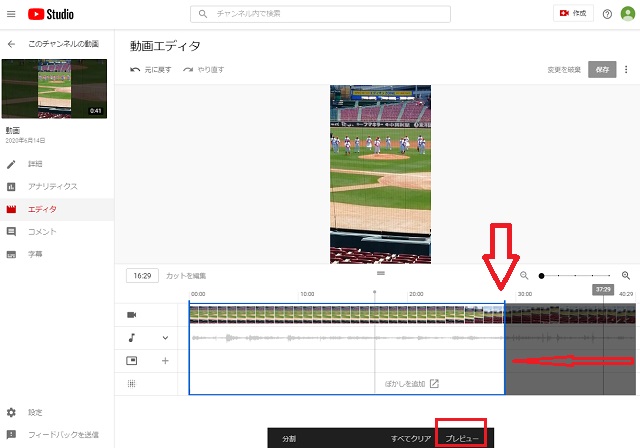
Task: Open the help question mark icon
Action: point(607,14)
